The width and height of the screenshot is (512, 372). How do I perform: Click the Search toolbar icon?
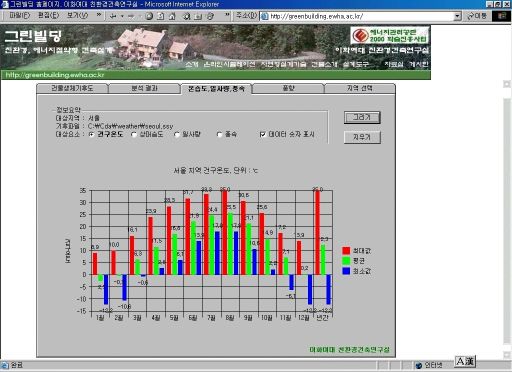click(x=187, y=16)
